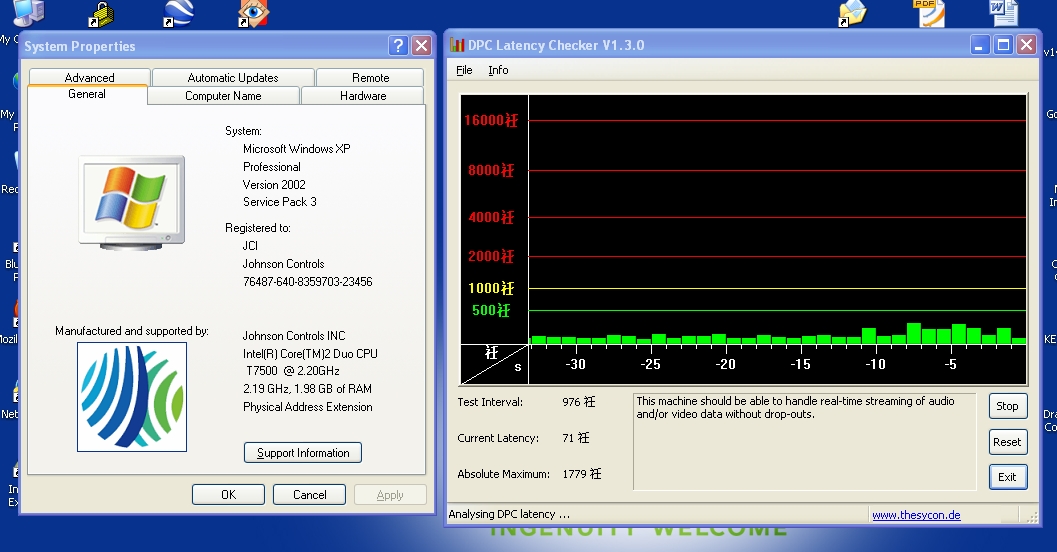This screenshot has width=1057, height=552.
Task: Open the Advanced tab in System Properties
Action: tap(90, 78)
